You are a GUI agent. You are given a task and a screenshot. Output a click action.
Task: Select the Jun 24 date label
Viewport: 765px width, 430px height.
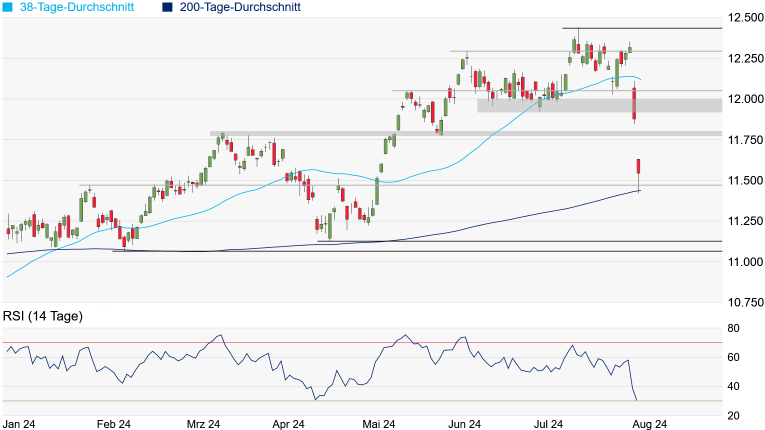(x=465, y=423)
